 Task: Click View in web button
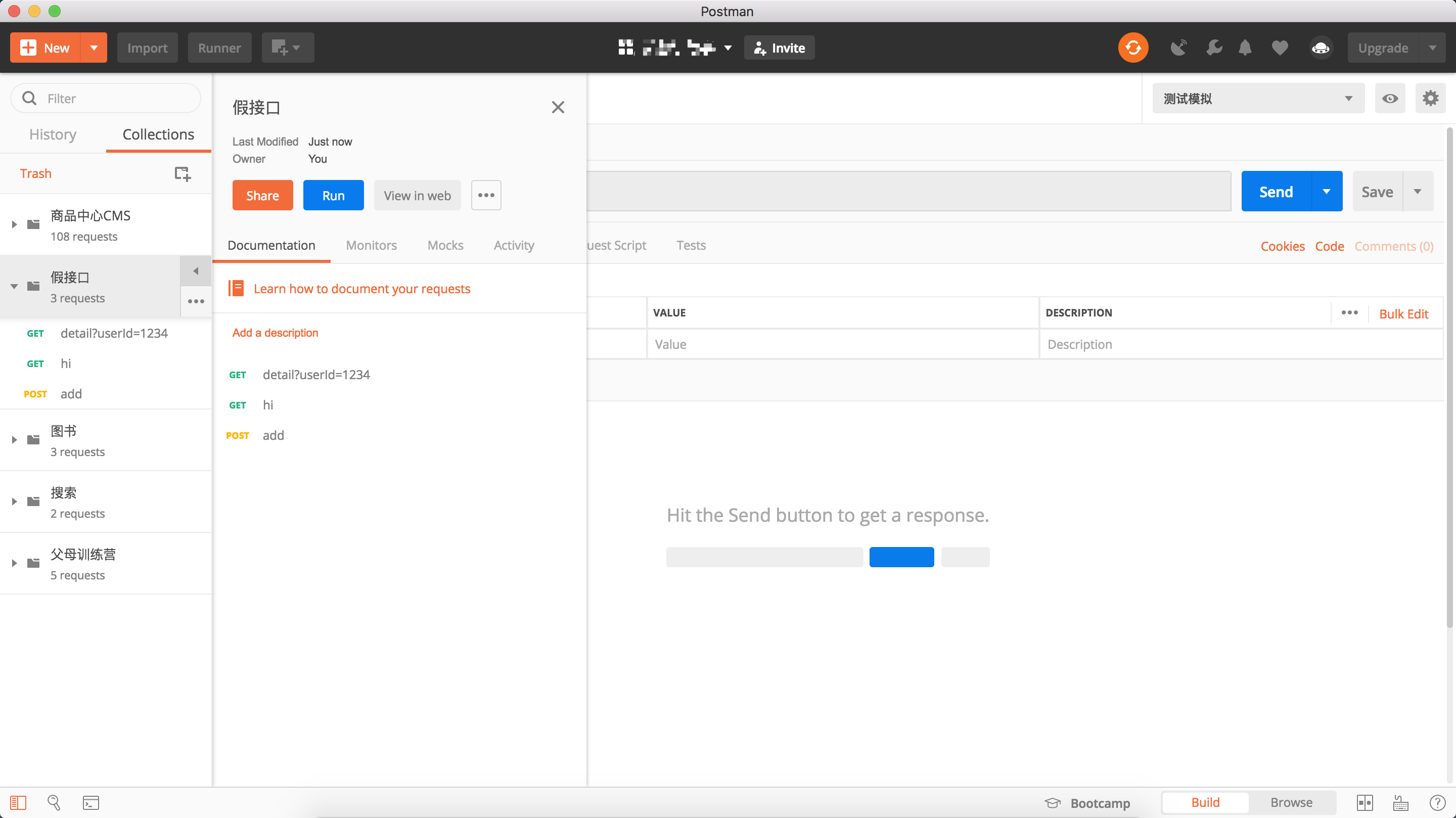417,196
